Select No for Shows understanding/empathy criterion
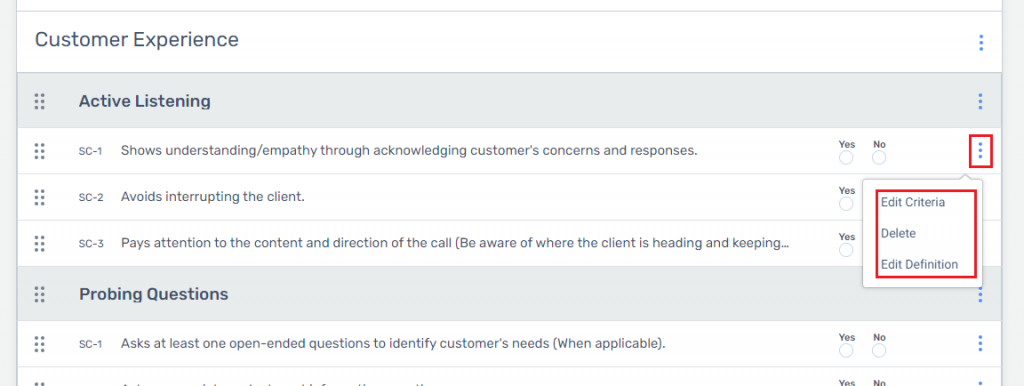Image resolution: width=1024 pixels, height=386 pixels. (879, 158)
